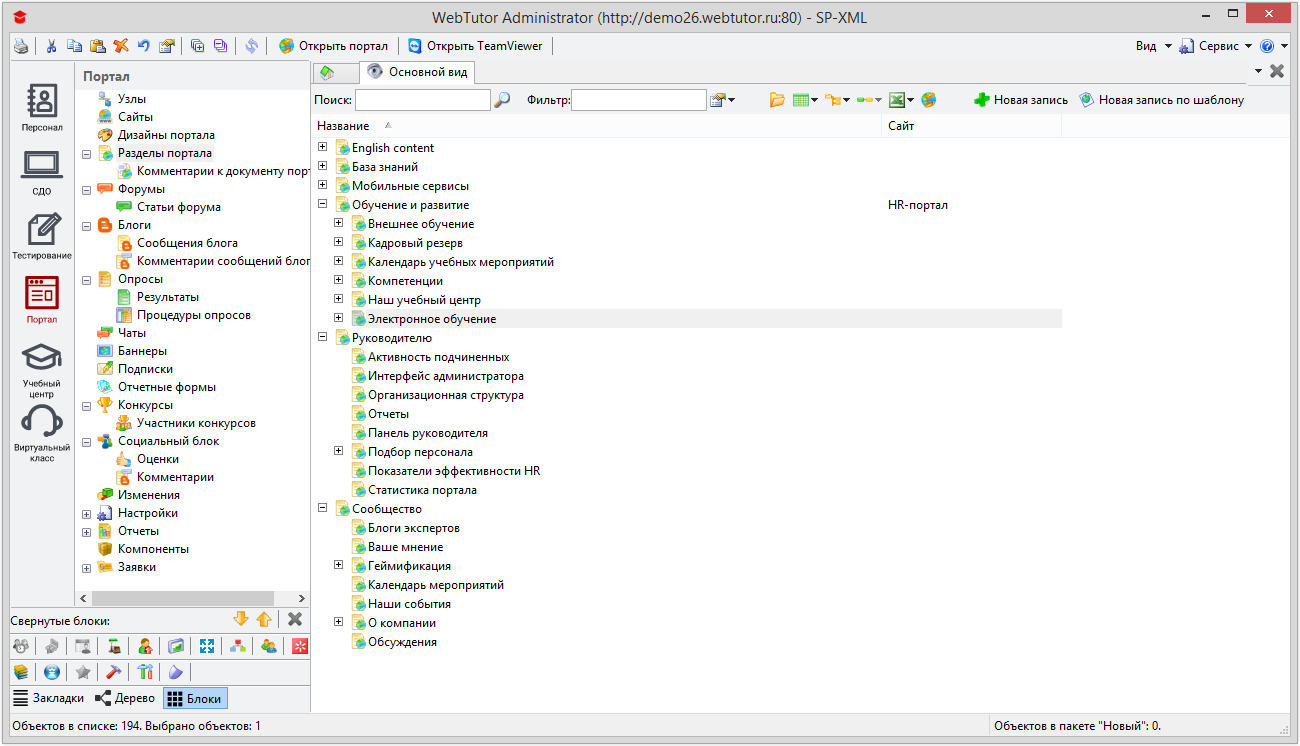Click the Excel export icon
This screenshot has width=1300, height=746.
(898, 99)
